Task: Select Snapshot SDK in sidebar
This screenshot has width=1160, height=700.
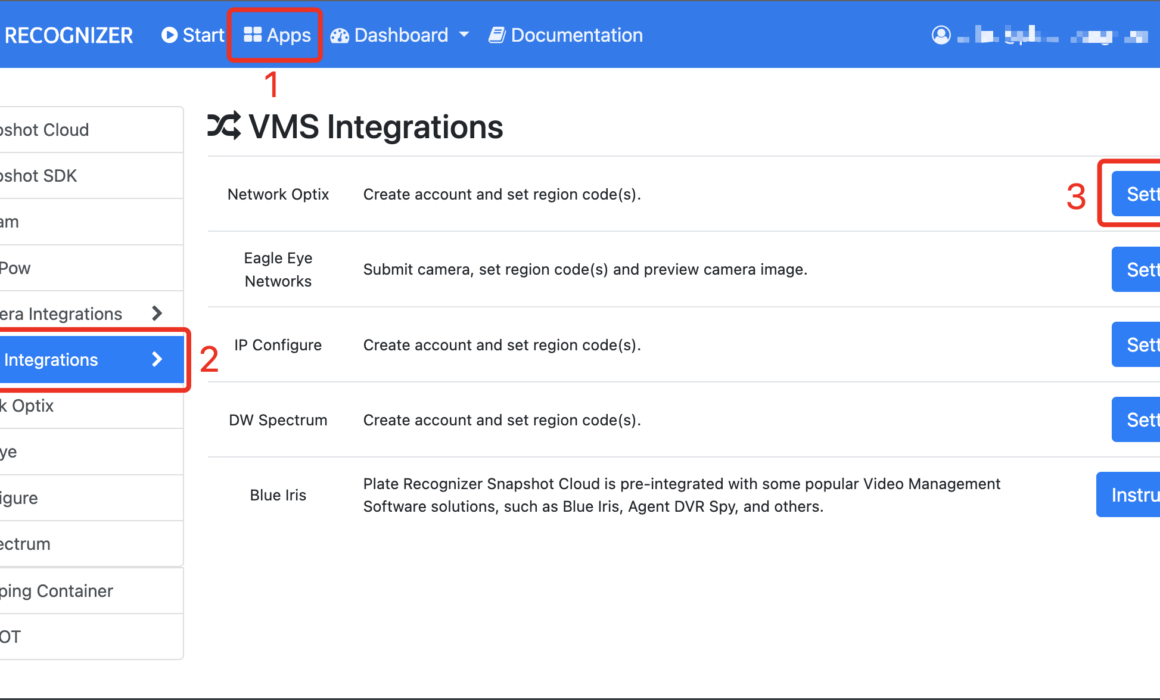Action: point(92,176)
